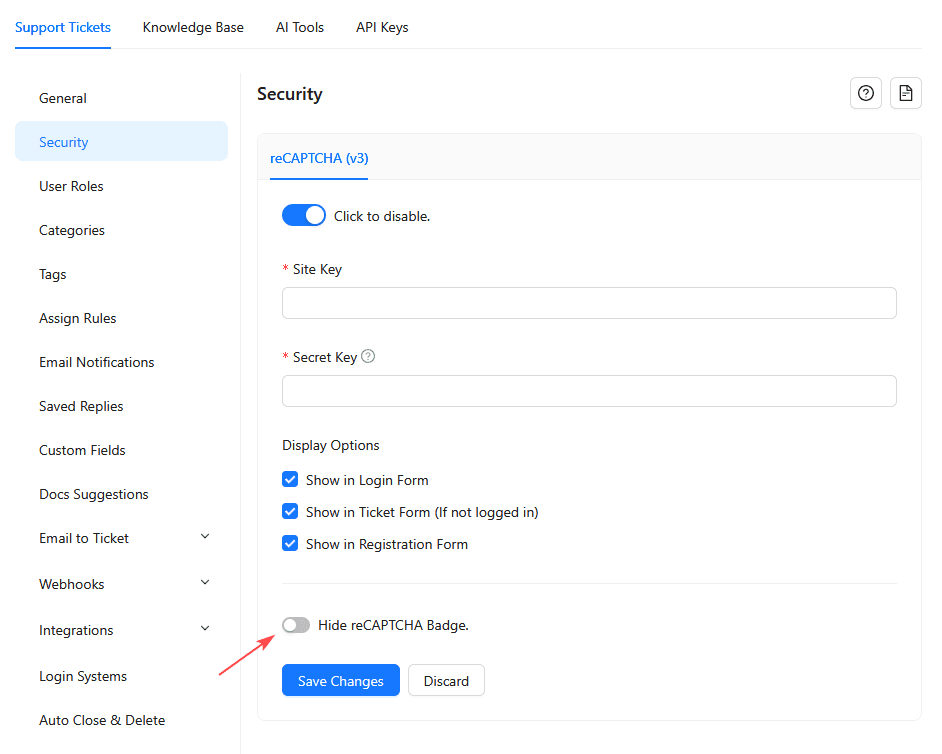Open User Roles settings

click(x=71, y=186)
